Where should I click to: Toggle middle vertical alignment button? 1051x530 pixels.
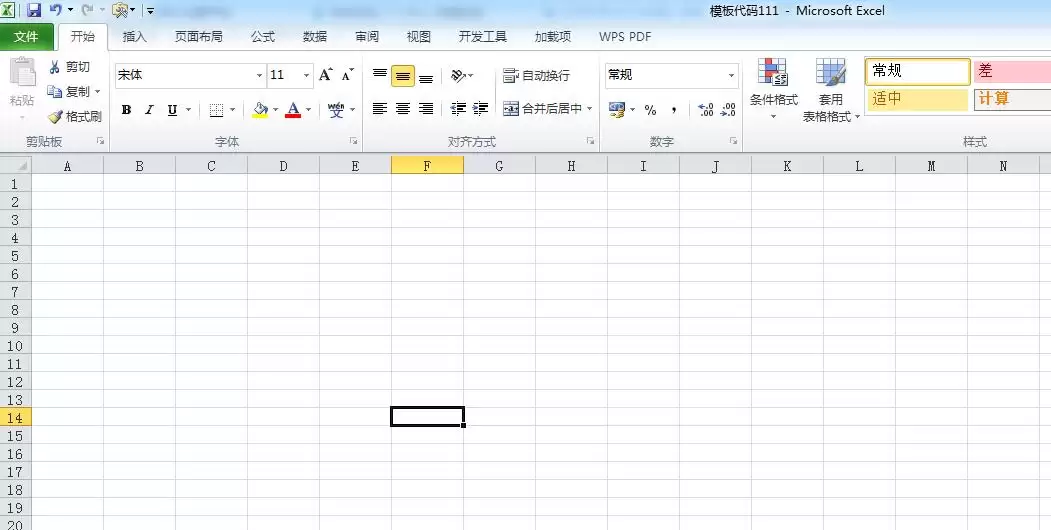[403, 76]
